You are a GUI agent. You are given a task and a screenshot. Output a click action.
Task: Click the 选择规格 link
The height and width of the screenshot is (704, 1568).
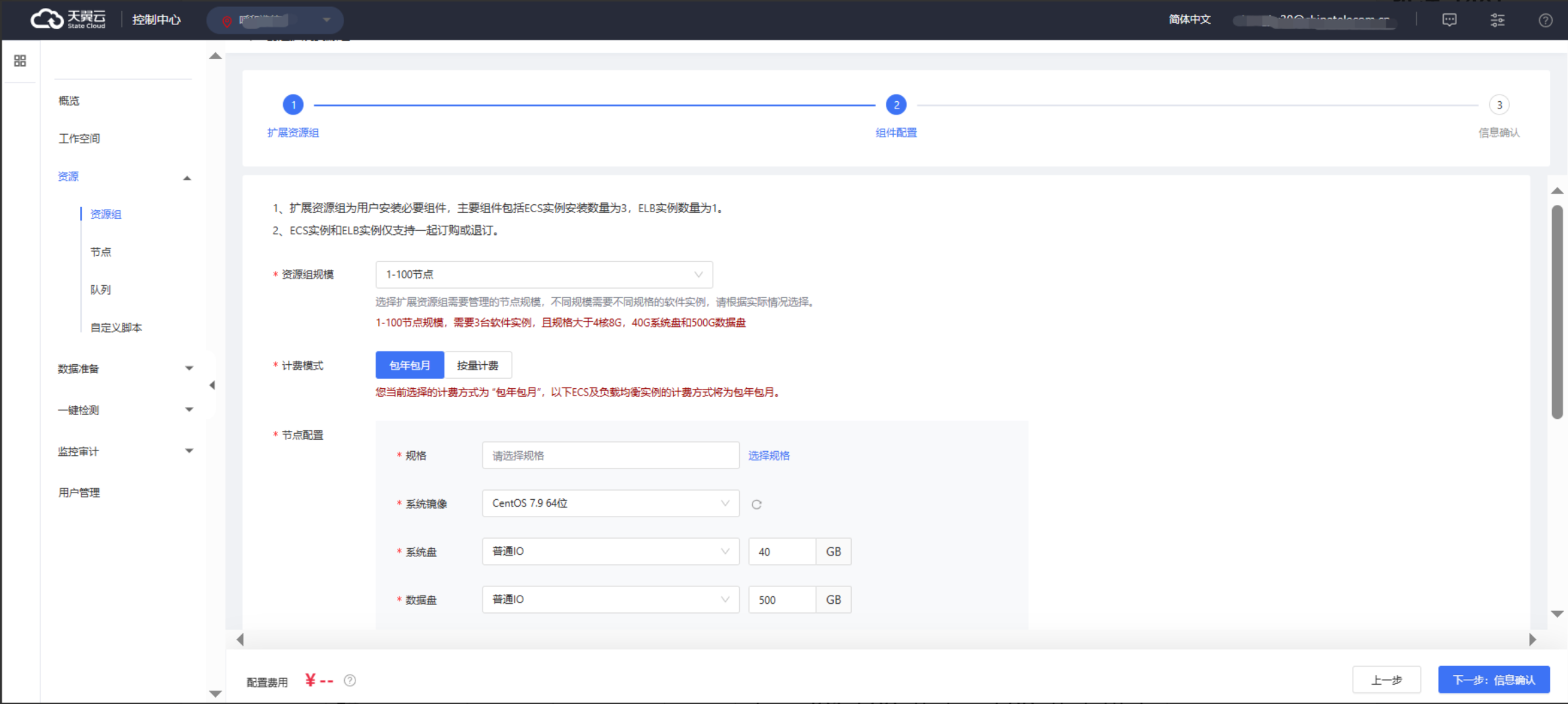tap(768, 456)
